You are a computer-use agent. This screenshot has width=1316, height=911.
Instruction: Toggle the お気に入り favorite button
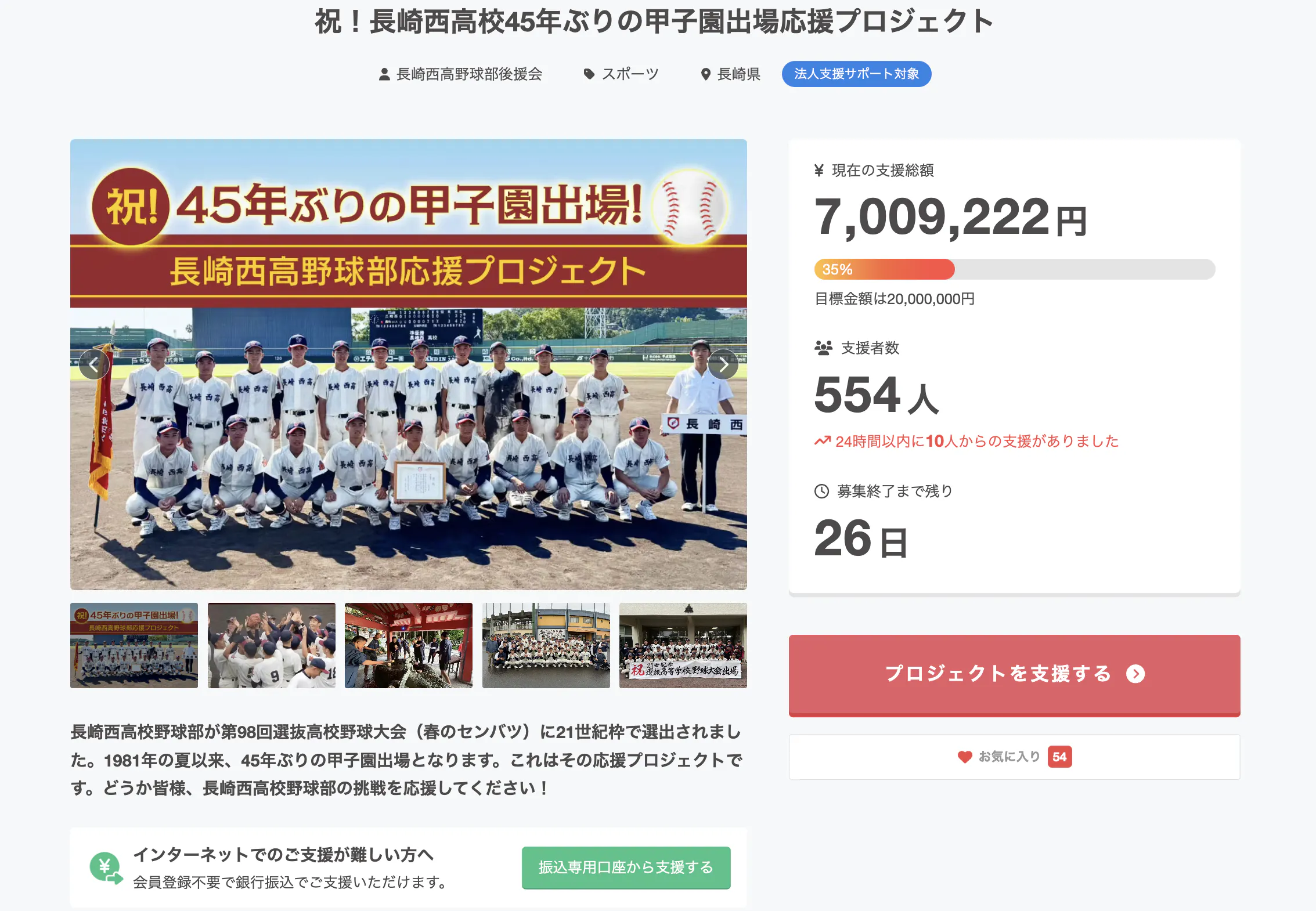(1014, 757)
